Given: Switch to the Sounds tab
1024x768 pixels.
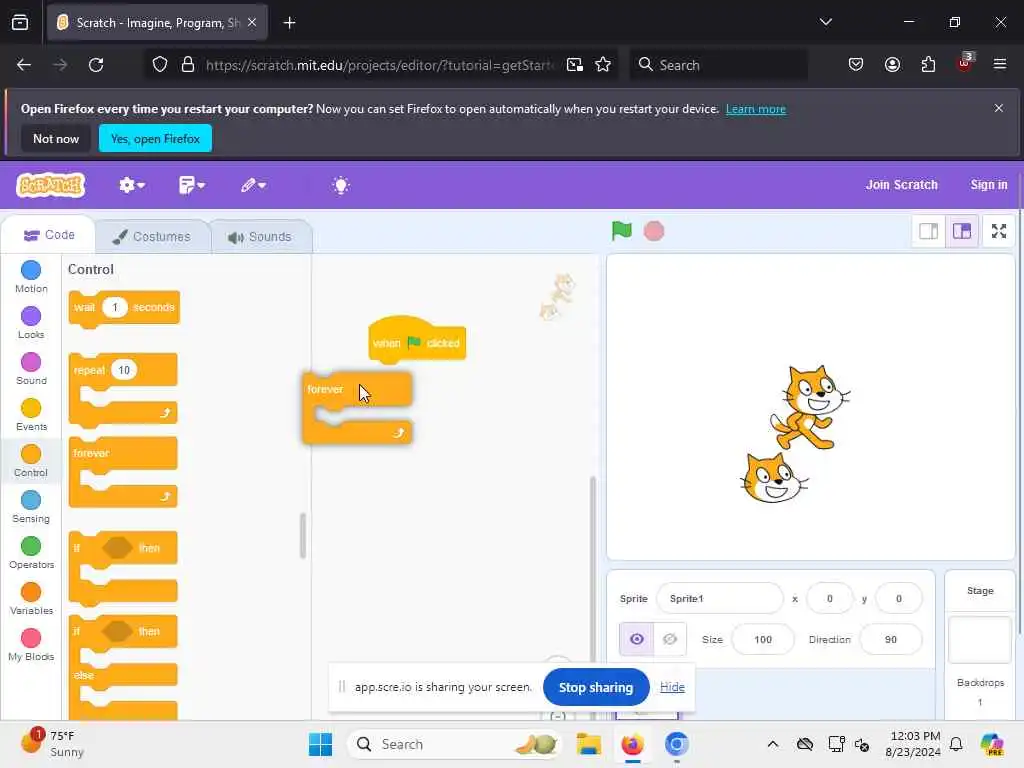Looking at the screenshot, I should [260, 236].
